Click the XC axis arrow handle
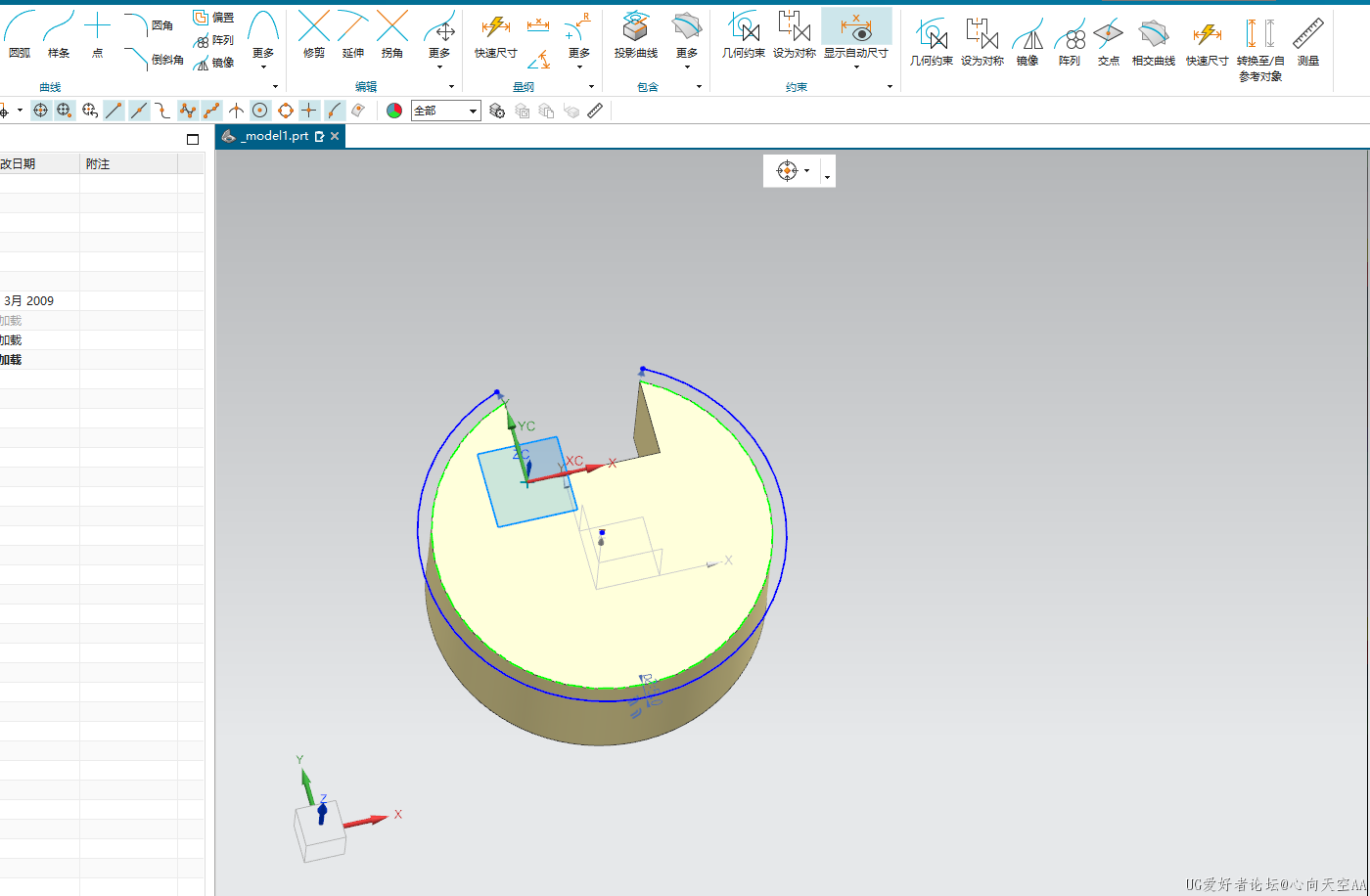 (x=595, y=468)
